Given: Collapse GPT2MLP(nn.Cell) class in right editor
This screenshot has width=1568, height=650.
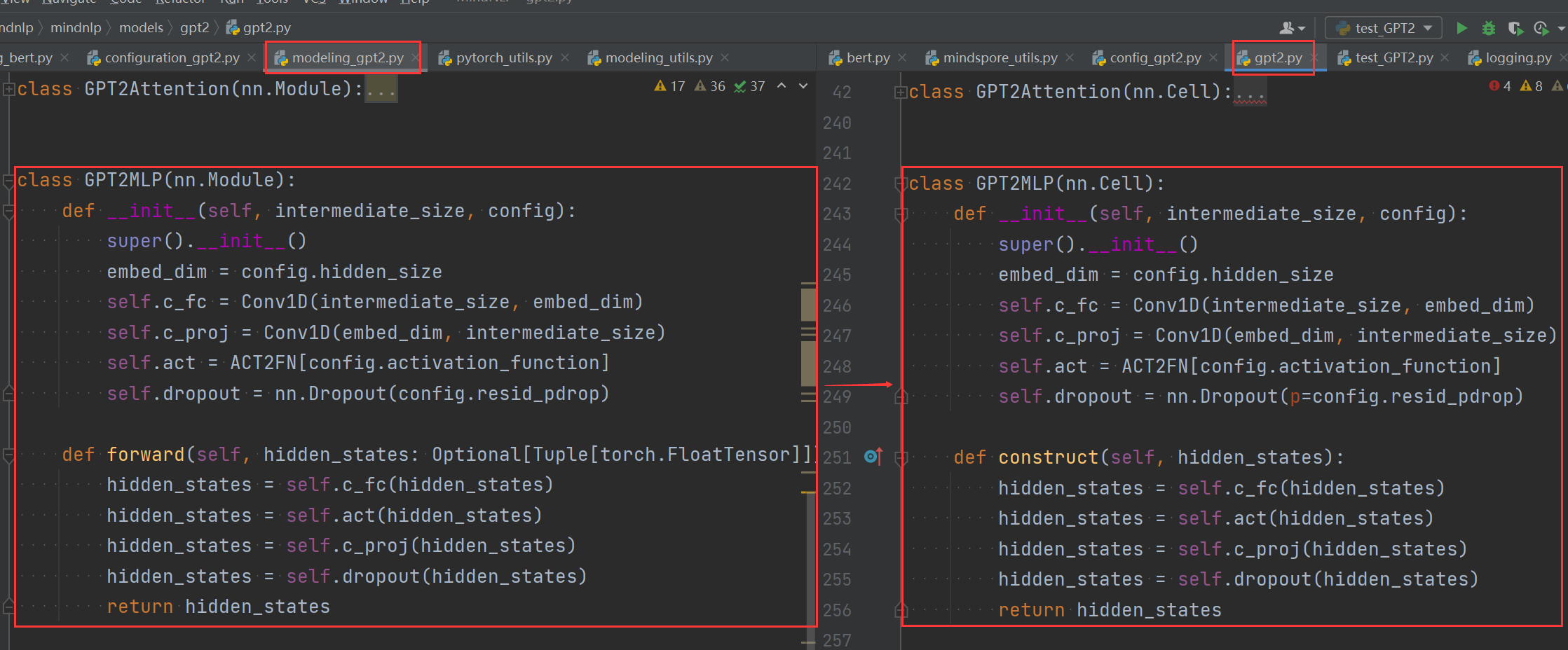Looking at the screenshot, I should point(901,184).
